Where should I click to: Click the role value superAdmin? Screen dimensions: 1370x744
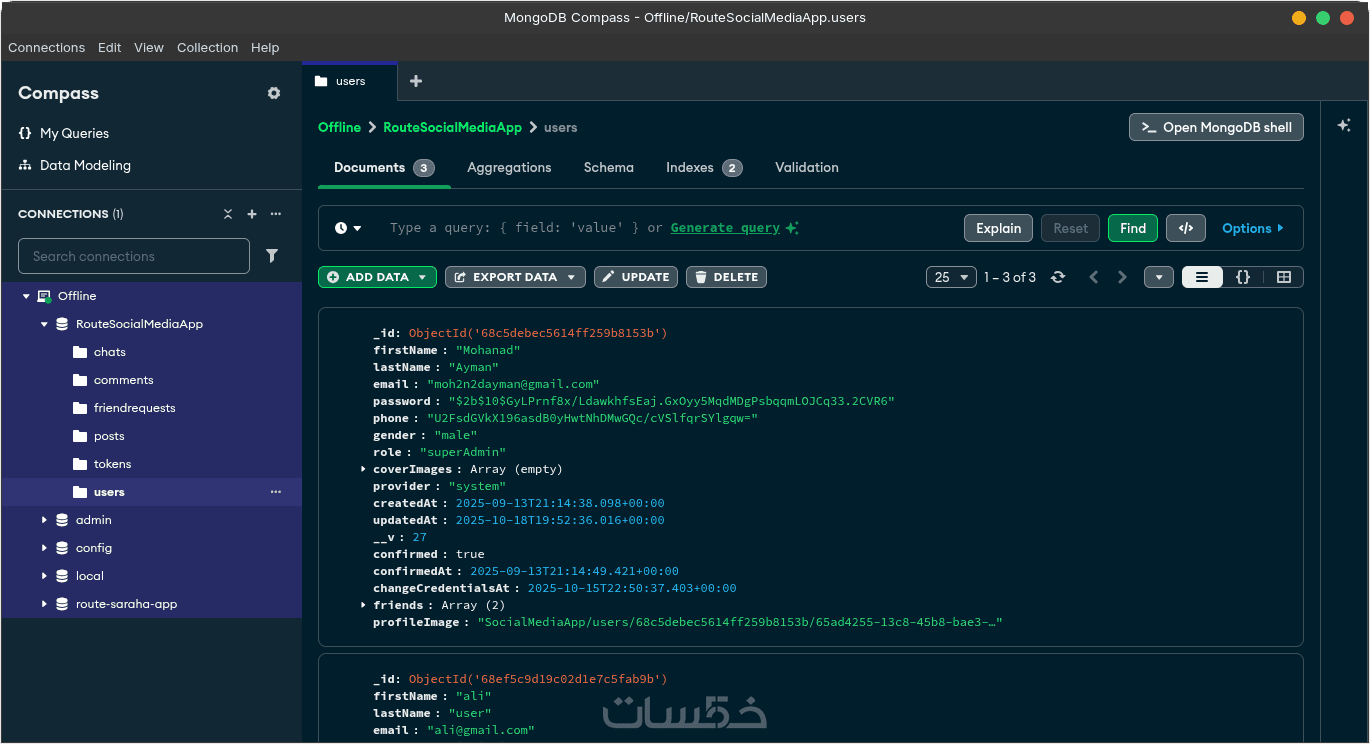point(463,452)
